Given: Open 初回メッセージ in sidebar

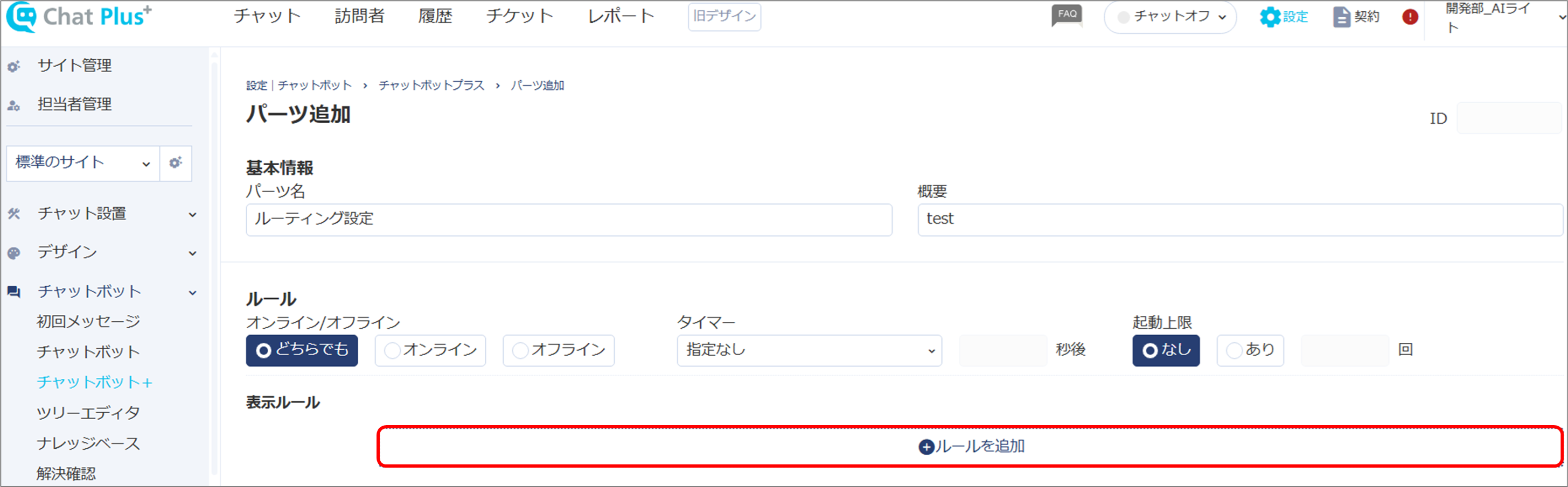Looking at the screenshot, I should [x=88, y=322].
